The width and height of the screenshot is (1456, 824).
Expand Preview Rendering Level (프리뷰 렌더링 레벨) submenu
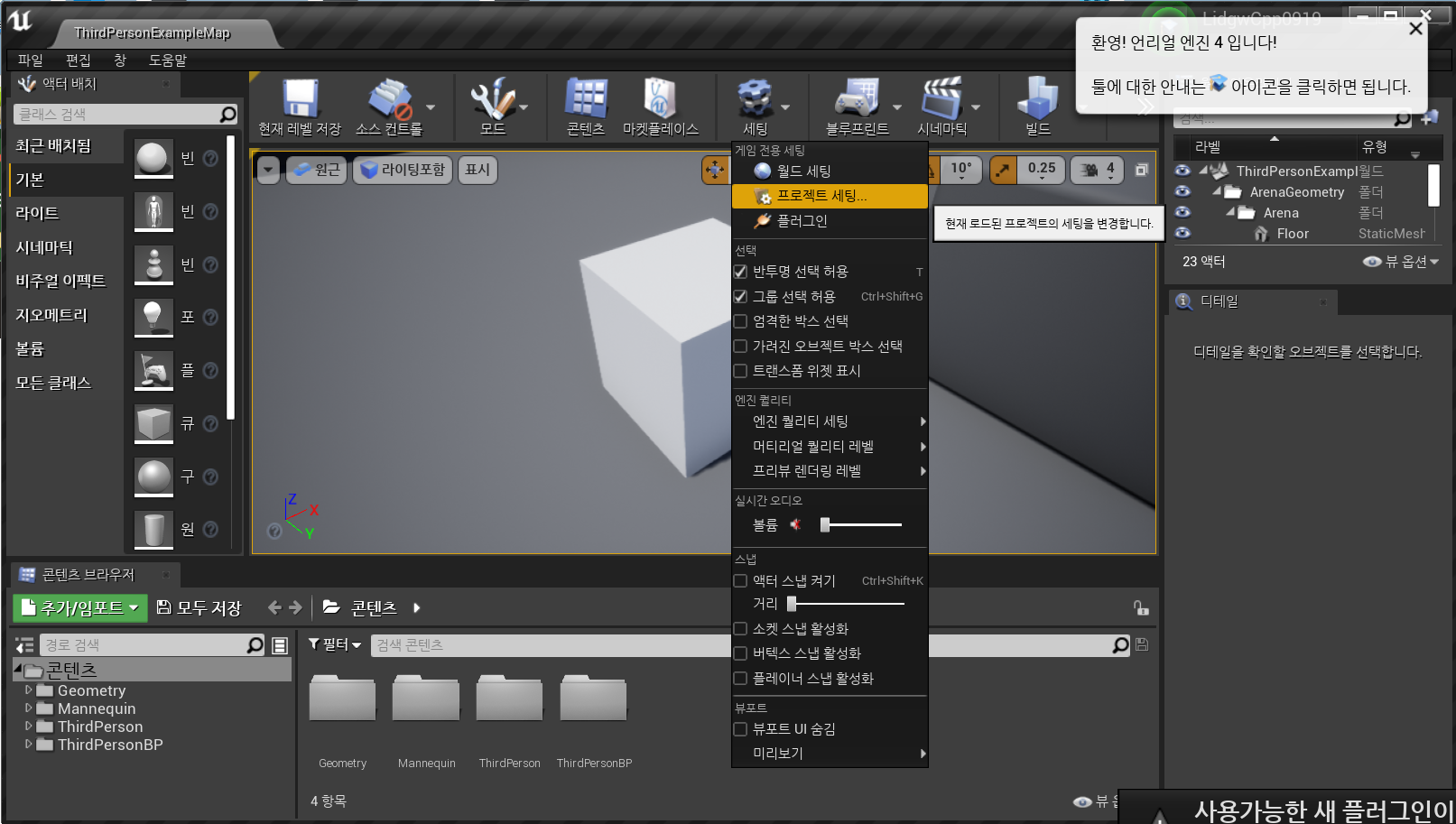coord(830,471)
